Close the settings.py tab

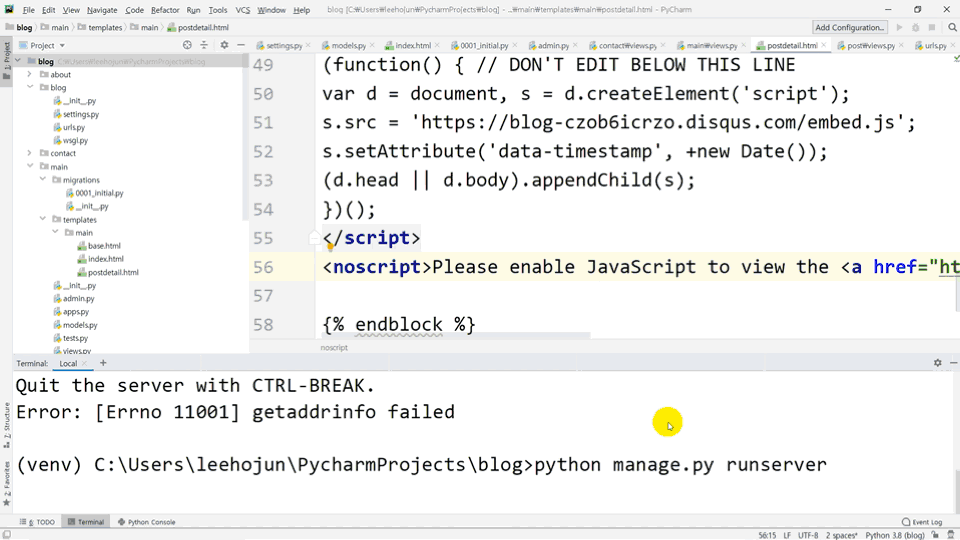tap(308, 45)
